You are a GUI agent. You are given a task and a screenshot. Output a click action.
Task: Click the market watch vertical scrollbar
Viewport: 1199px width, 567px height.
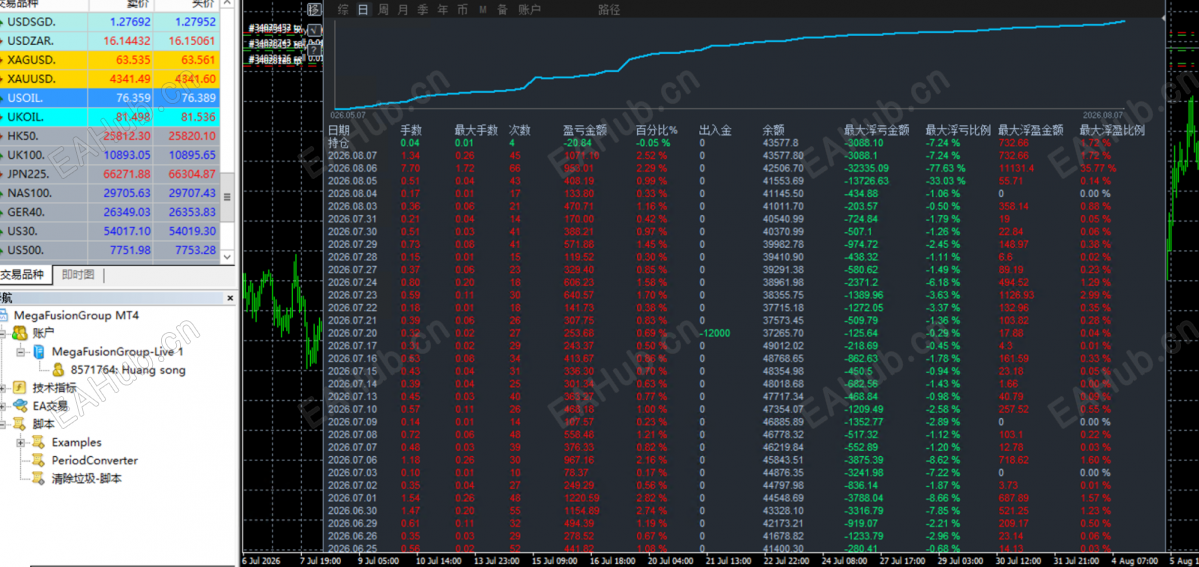[x=226, y=132]
